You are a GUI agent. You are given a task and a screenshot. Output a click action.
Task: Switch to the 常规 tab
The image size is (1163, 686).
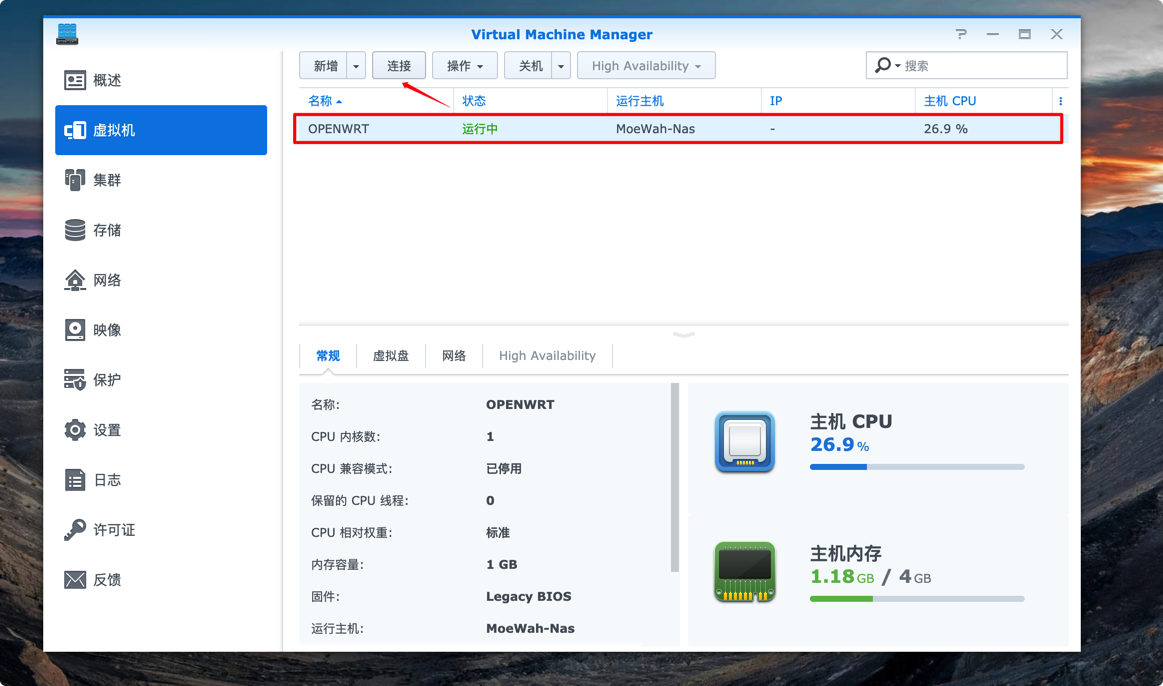328,356
